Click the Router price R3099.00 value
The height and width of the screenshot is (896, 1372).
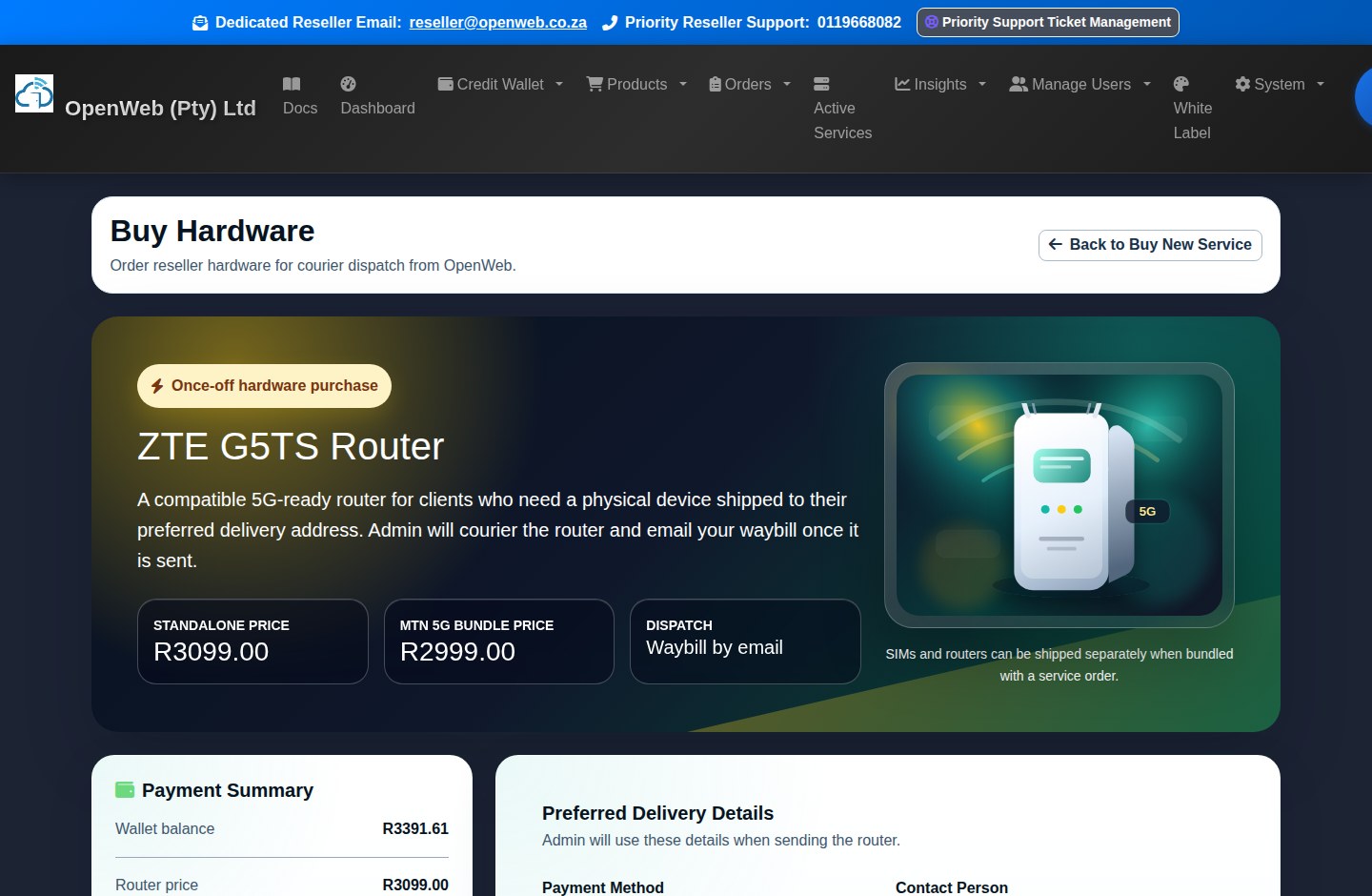tap(415, 885)
